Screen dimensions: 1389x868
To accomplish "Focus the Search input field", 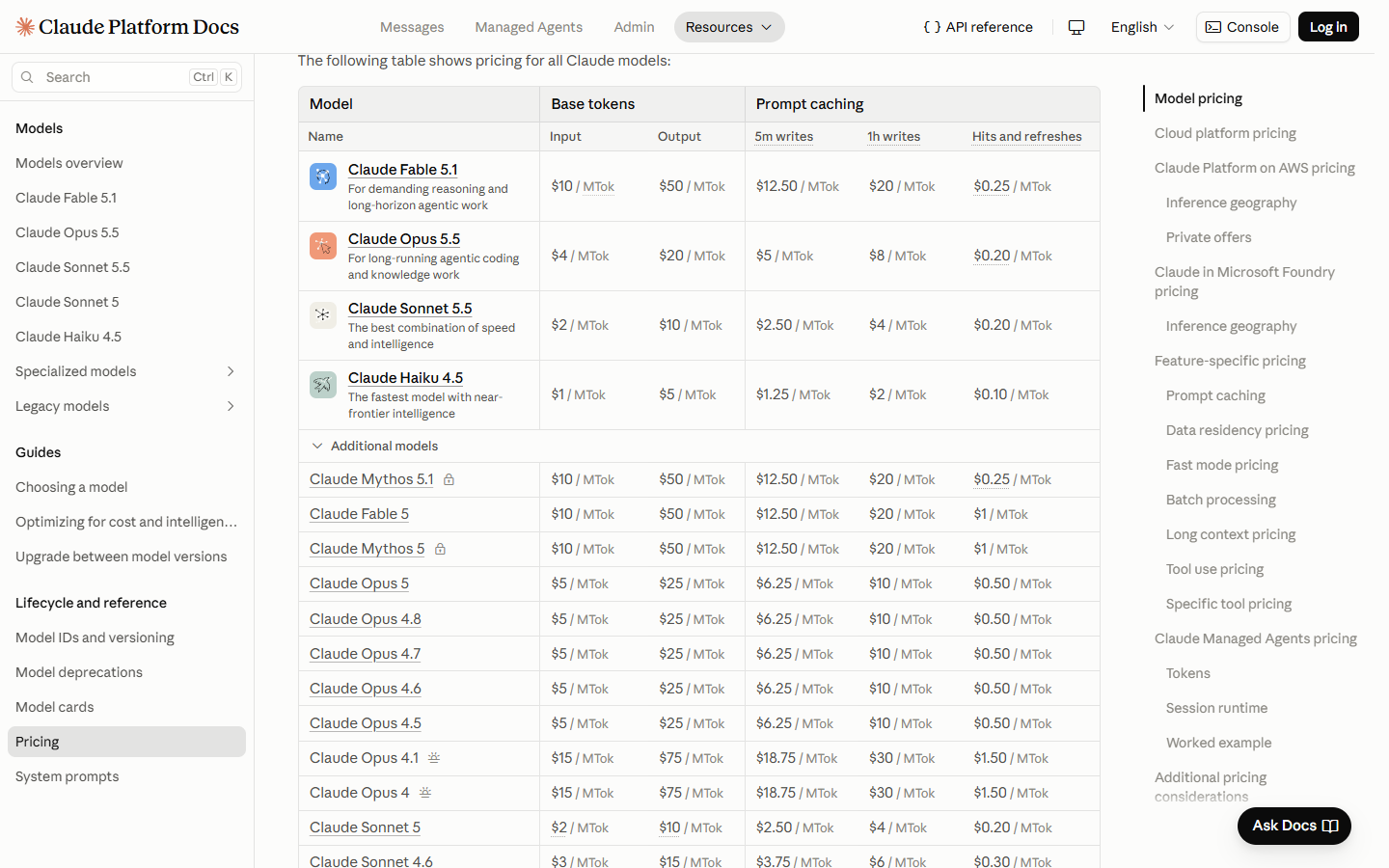I will [126, 77].
